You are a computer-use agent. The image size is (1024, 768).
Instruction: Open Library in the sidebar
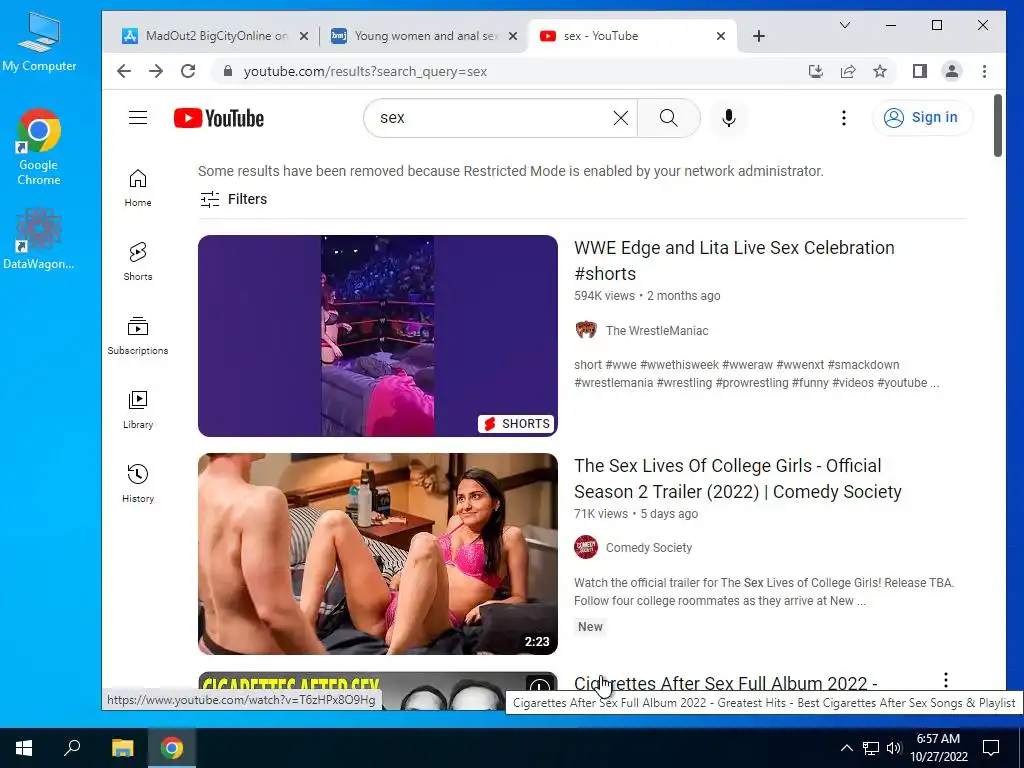(x=138, y=409)
